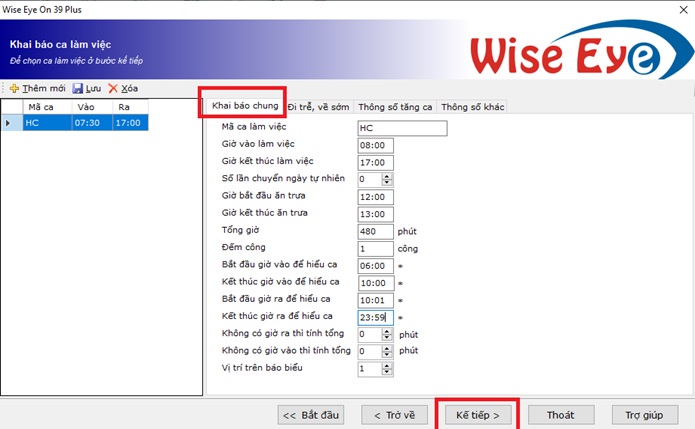Adjust Số lần chuyển ngày tự nhiên spinner
The height and width of the screenshot is (429, 695).
pyautogui.click(x=387, y=180)
